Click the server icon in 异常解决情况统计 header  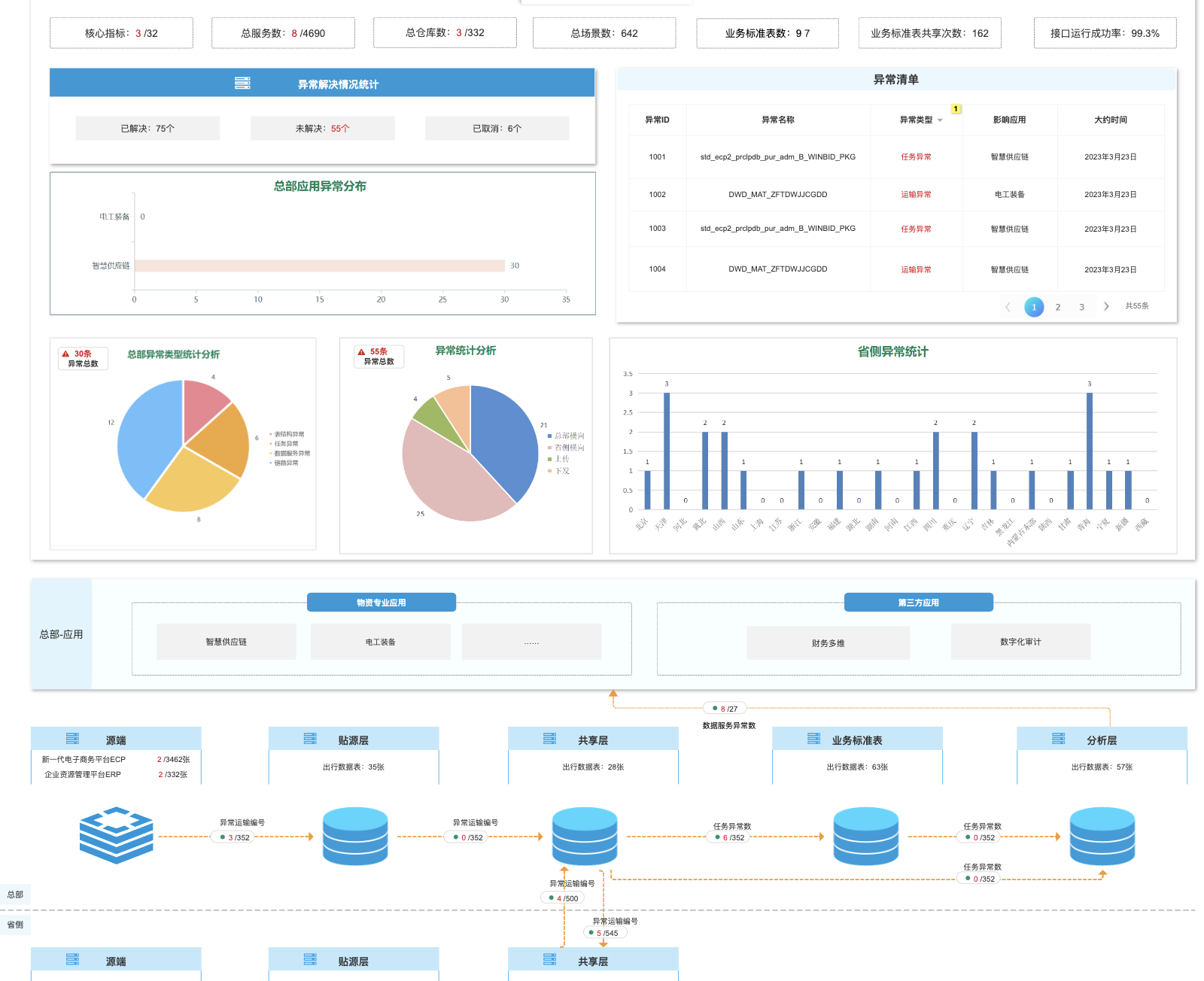click(242, 84)
